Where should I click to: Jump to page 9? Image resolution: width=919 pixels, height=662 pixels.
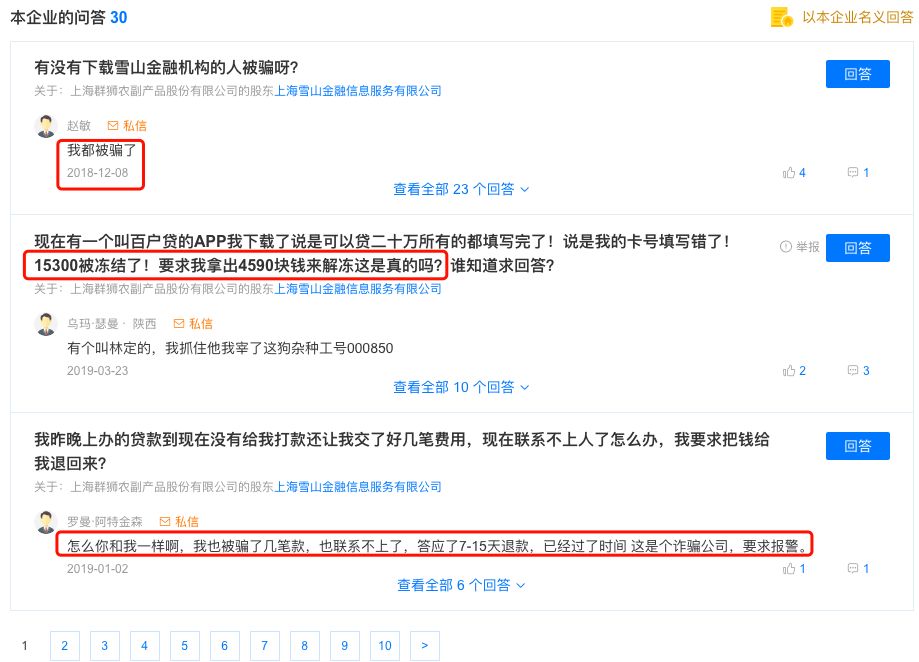345,646
